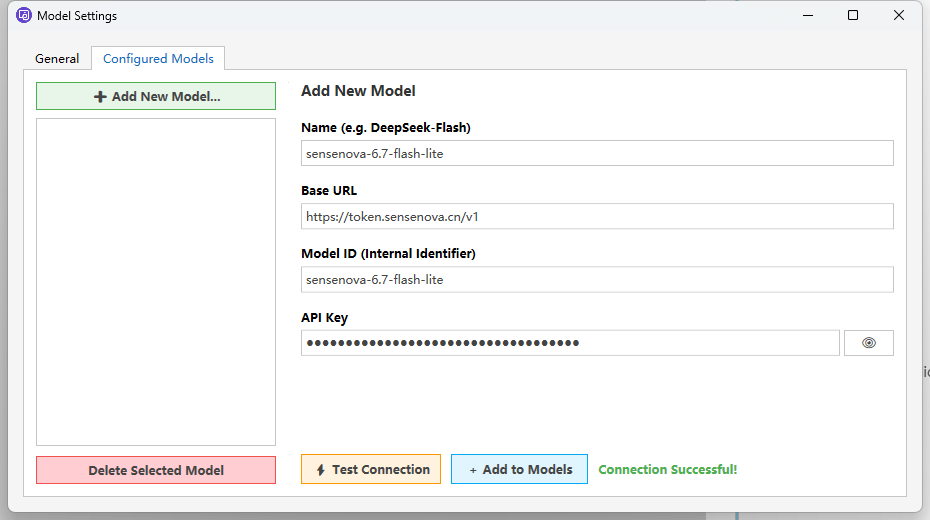Screen dimensions: 930x520
Task: Focus the Base URL input field
Action: [597, 216]
